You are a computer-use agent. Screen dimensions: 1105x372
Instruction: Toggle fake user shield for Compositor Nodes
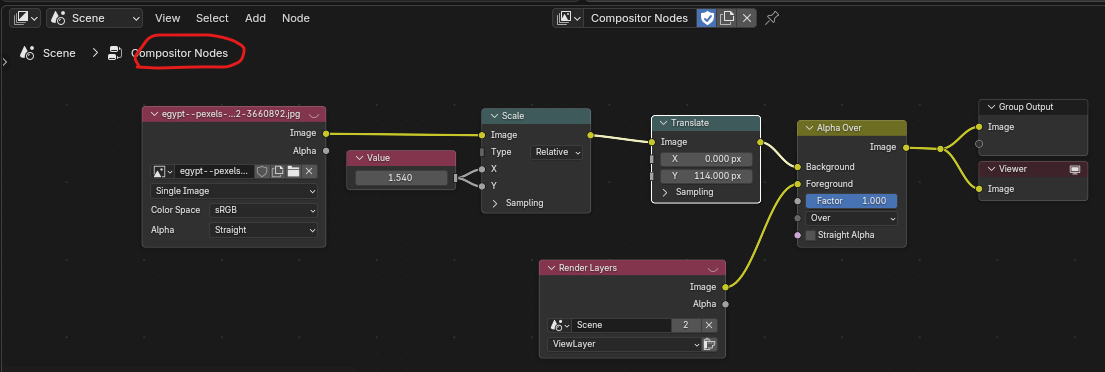[x=706, y=18]
